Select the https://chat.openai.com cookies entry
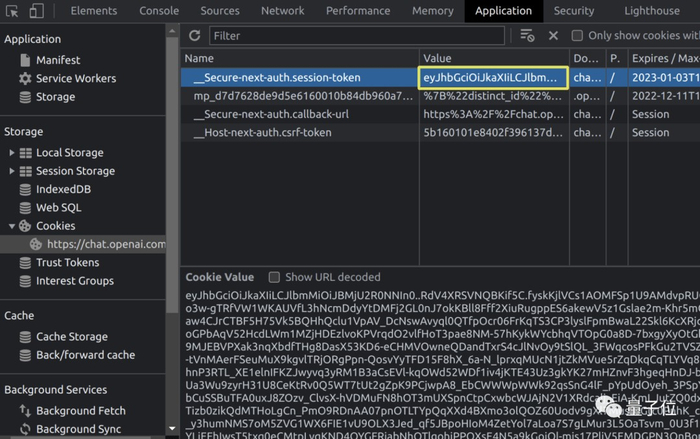This screenshot has width=700, height=439. tap(105, 244)
